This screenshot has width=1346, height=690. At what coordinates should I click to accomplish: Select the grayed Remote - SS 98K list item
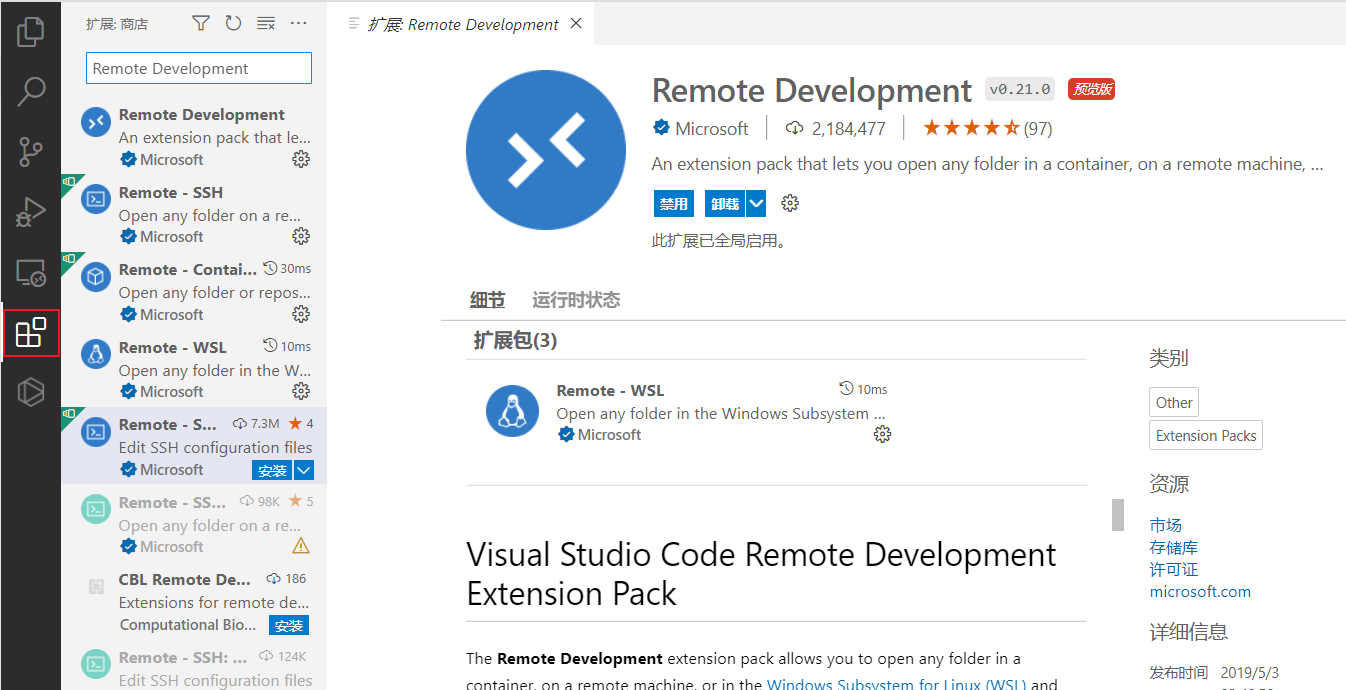tap(194, 524)
